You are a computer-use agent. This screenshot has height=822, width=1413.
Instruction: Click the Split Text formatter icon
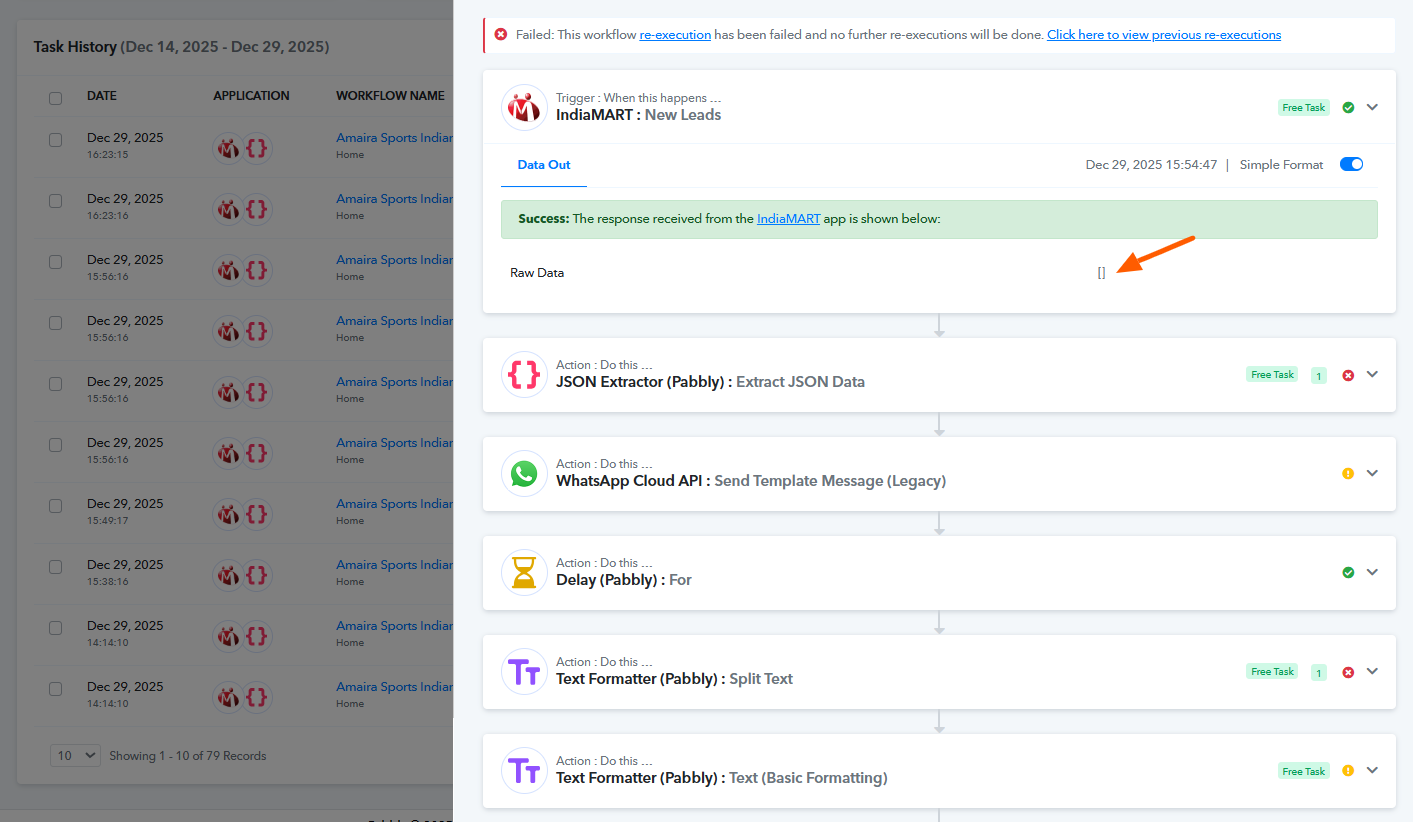[x=524, y=672]
